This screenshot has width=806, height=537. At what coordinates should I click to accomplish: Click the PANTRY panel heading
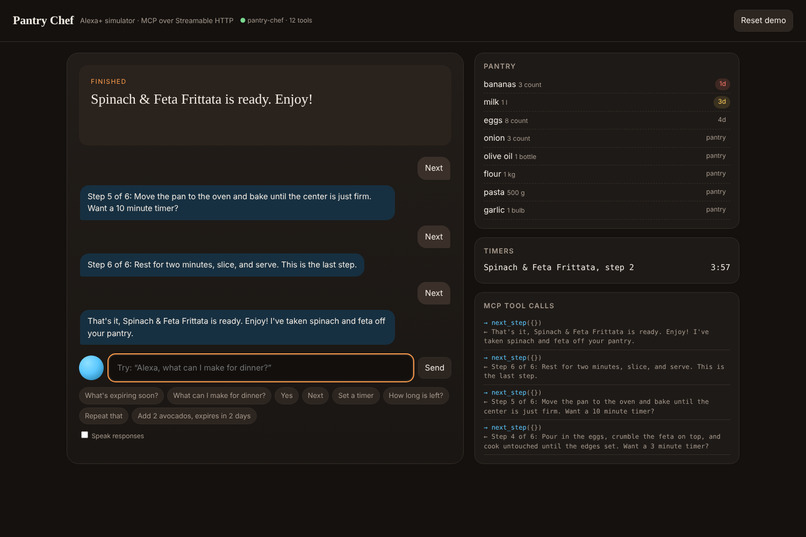pos(499,66)
